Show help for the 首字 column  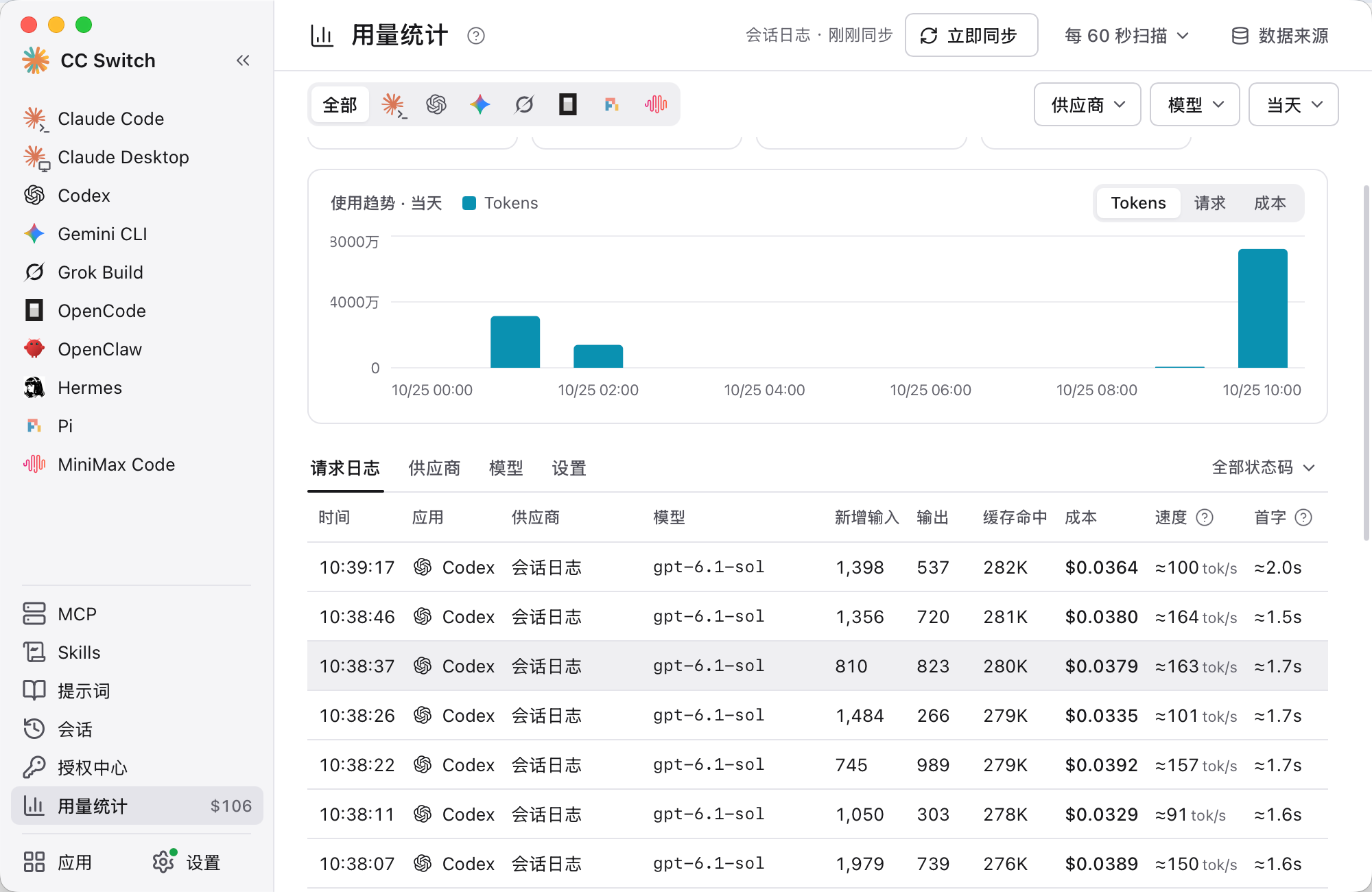[1303, 517]
